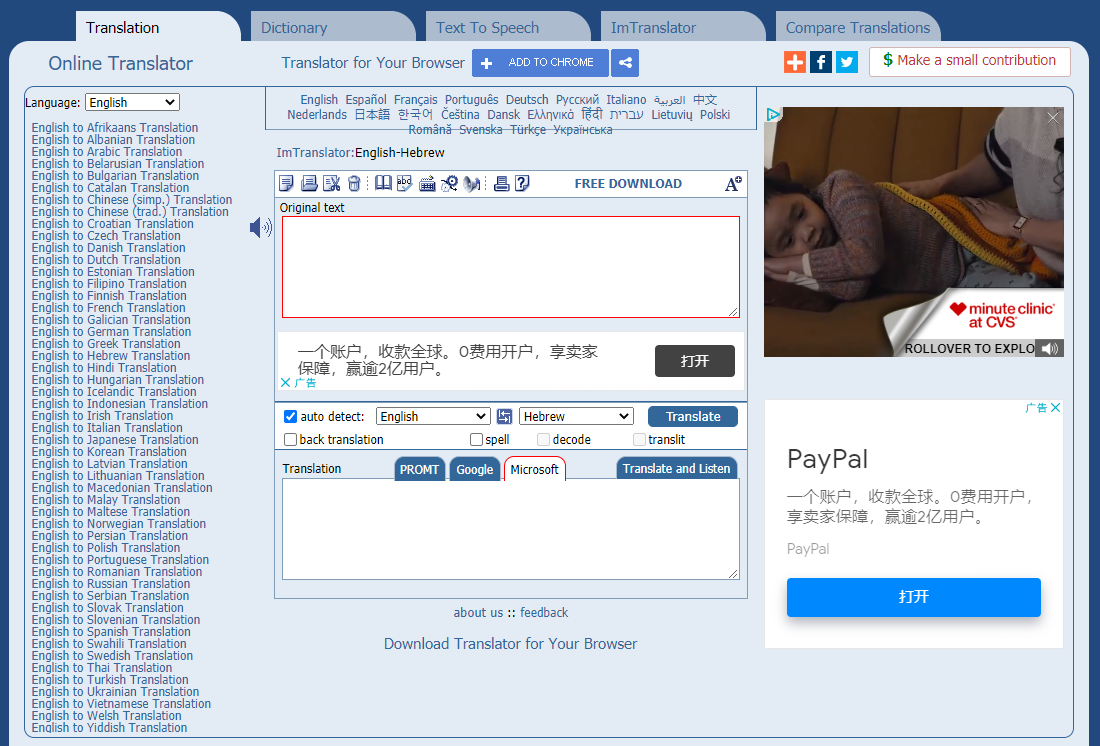Share on Twitter icon

coord(847,62)
